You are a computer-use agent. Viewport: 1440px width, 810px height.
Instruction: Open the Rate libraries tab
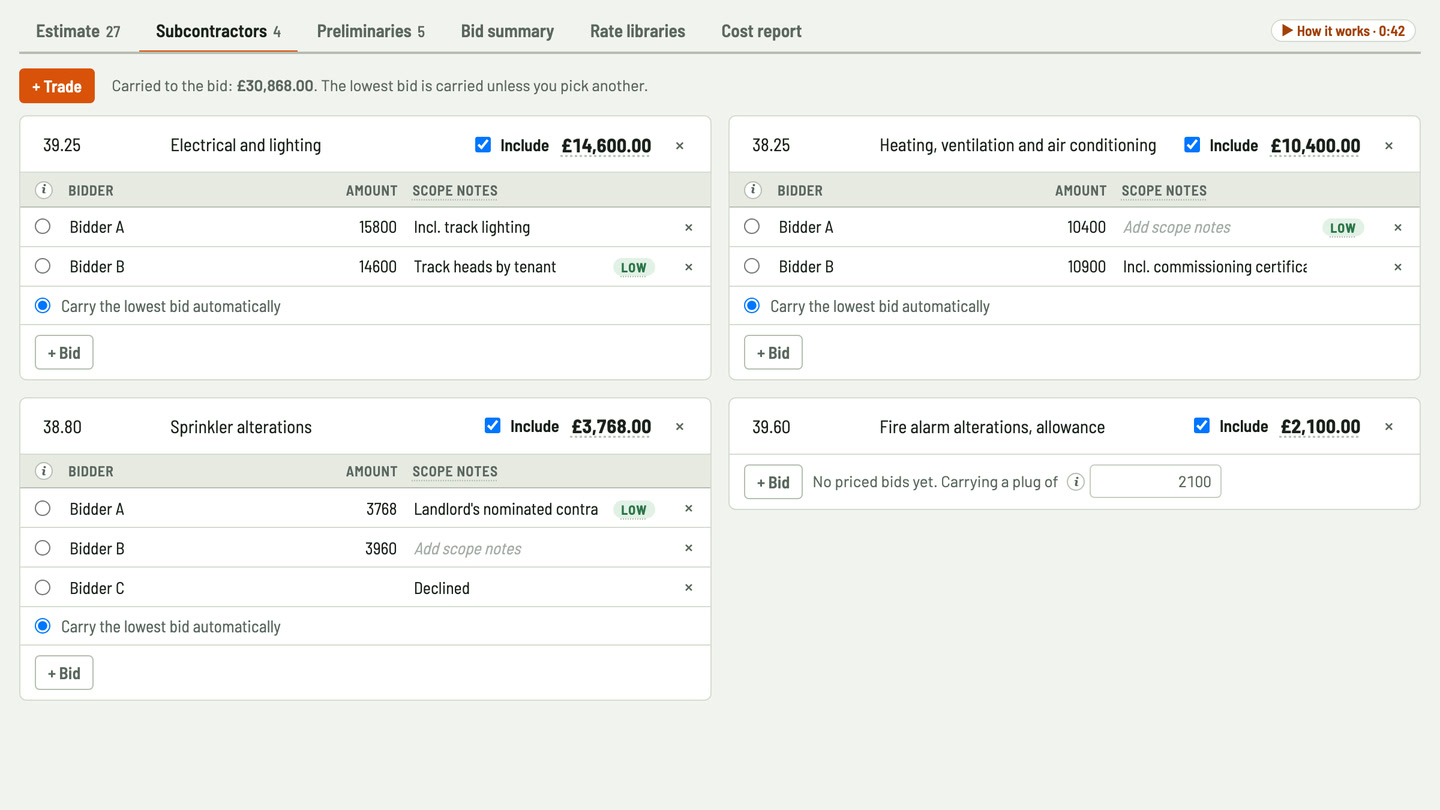pyautogui.click(x=638, y=31)
